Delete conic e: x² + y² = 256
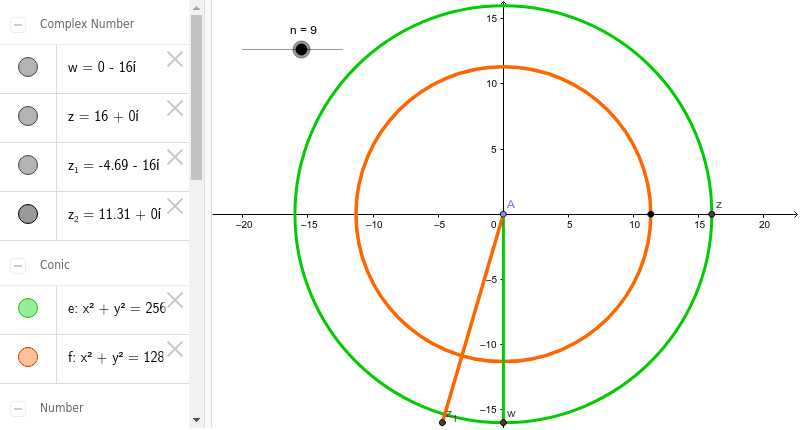The width and height of the screenshot is (800, 430). (x=175, y=300)
